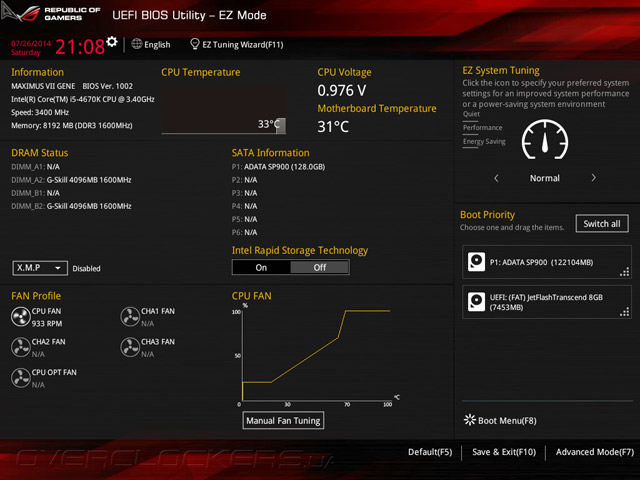Click the 933 RPM fan speed value
The width and height of the screenshot is (640, 480).
click(x=47, y=324)
